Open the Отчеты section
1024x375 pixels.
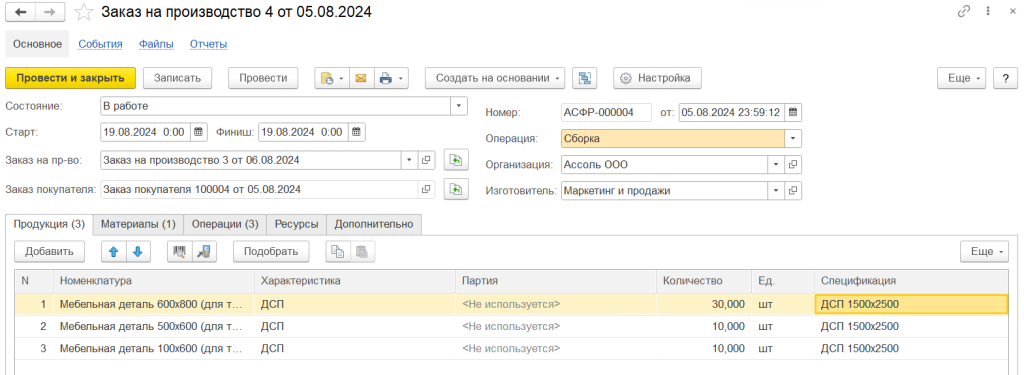pyautogui.click(x=208, y=44)
